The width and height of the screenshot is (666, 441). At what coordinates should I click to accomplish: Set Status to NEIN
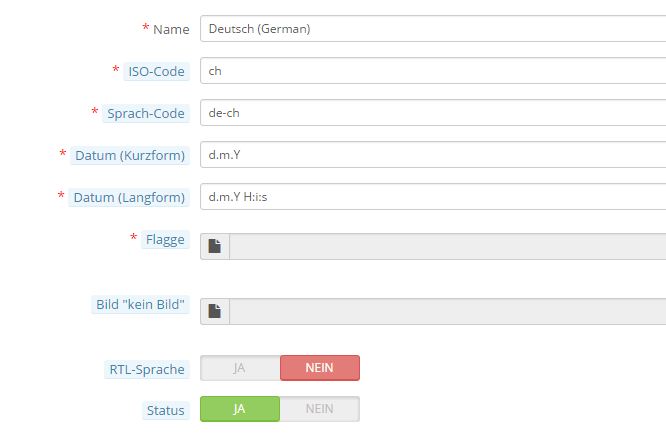click(319, 409)
